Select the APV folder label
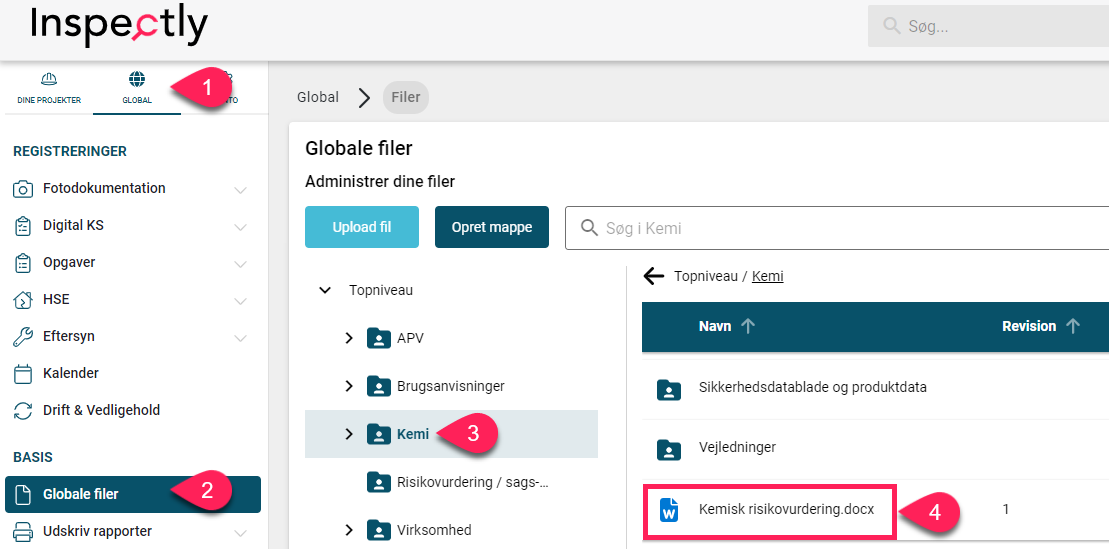Screen dimensions: 1109x549 (x=410, y=338)
